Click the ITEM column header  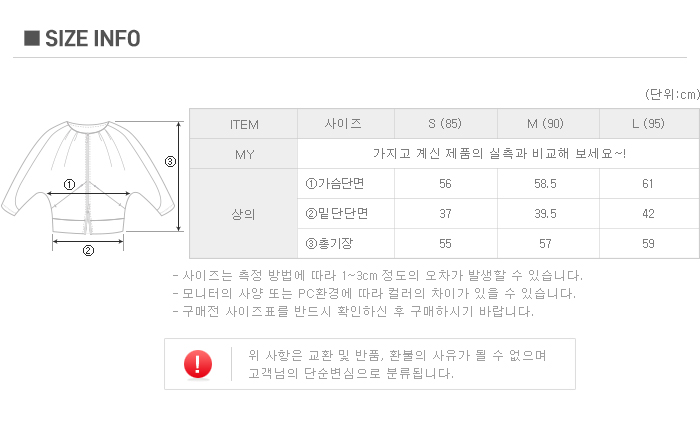(x=244, y=125)
